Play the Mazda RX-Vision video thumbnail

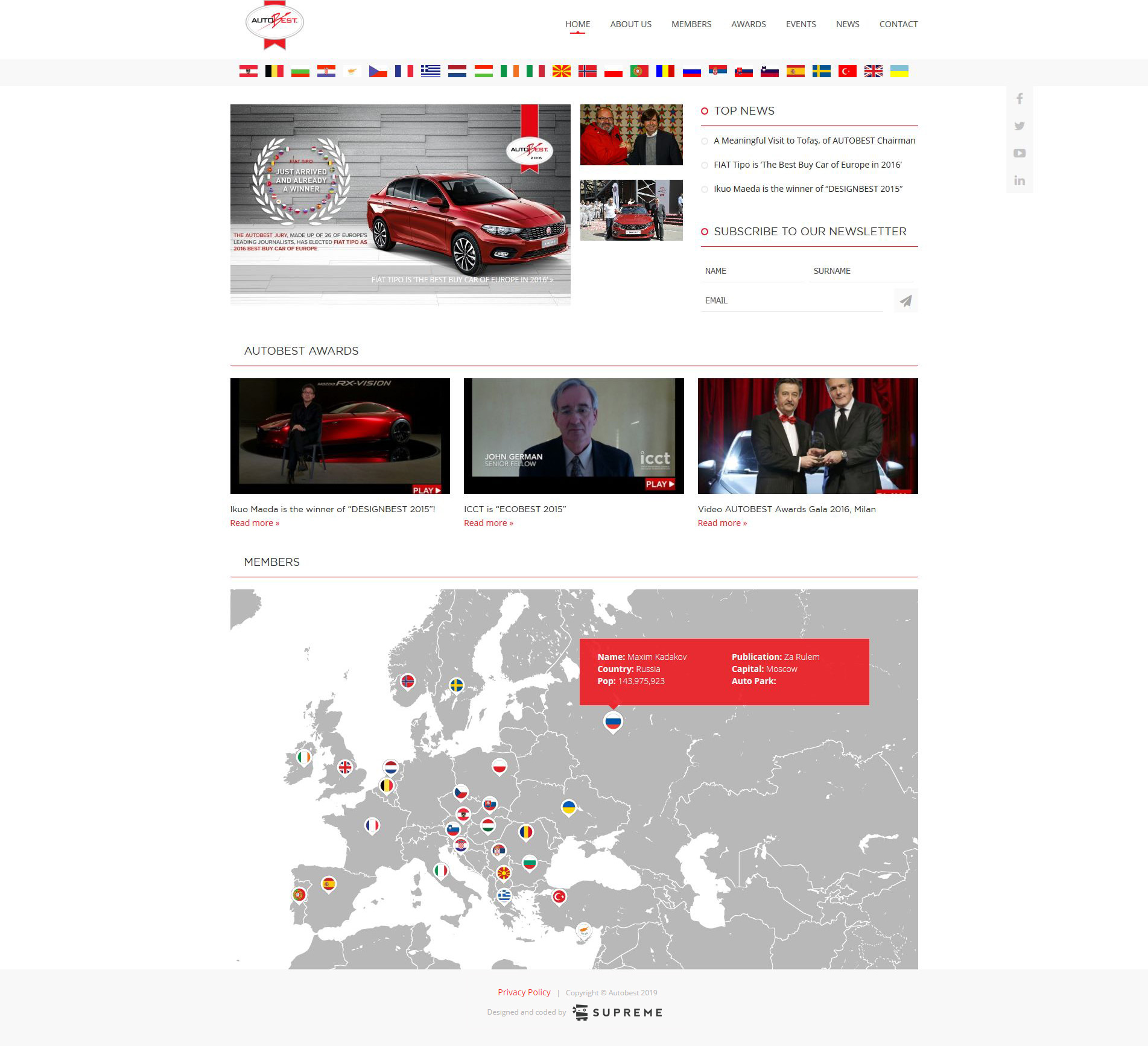click(340, 436)
